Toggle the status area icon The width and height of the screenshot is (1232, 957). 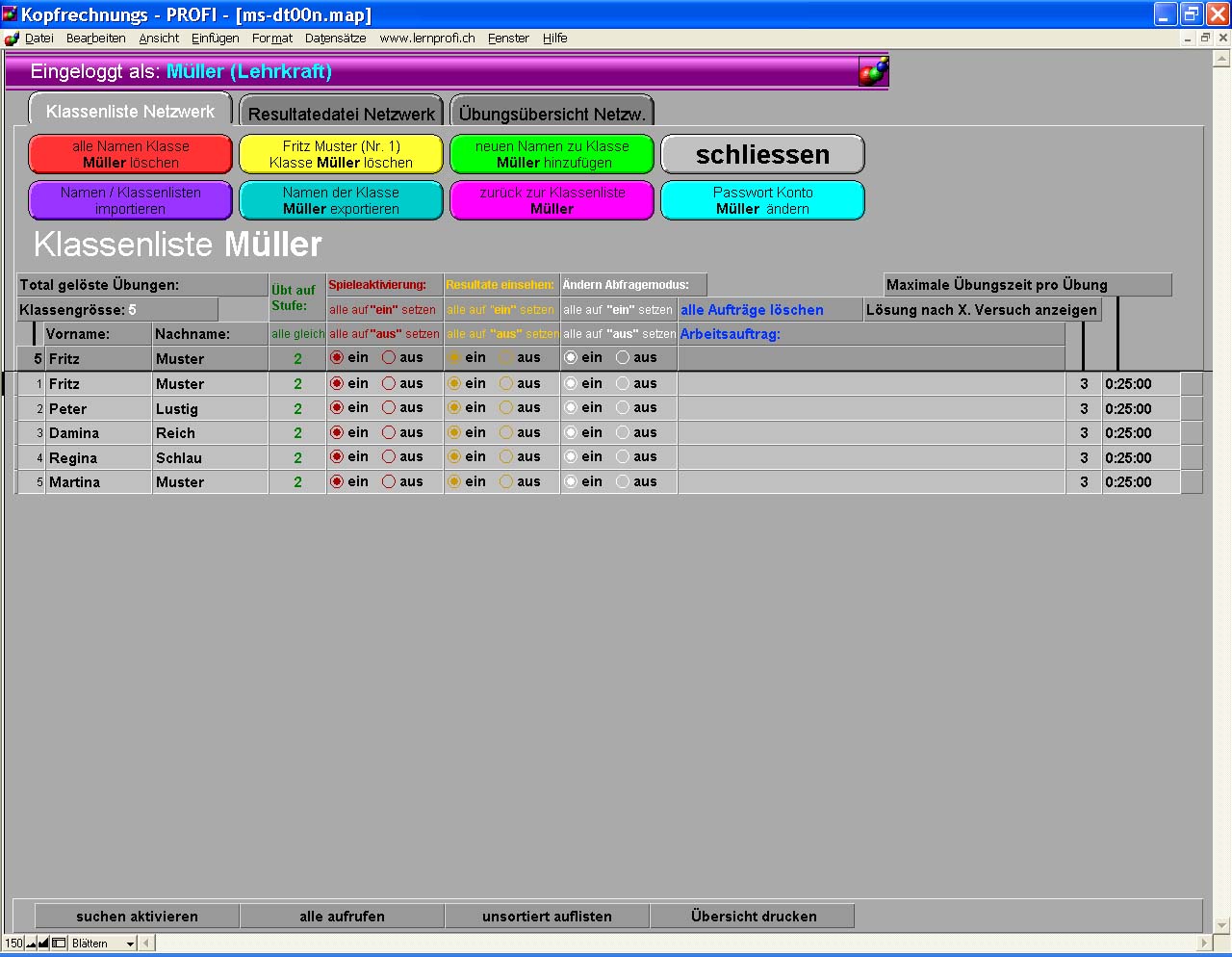pos(59,944)
